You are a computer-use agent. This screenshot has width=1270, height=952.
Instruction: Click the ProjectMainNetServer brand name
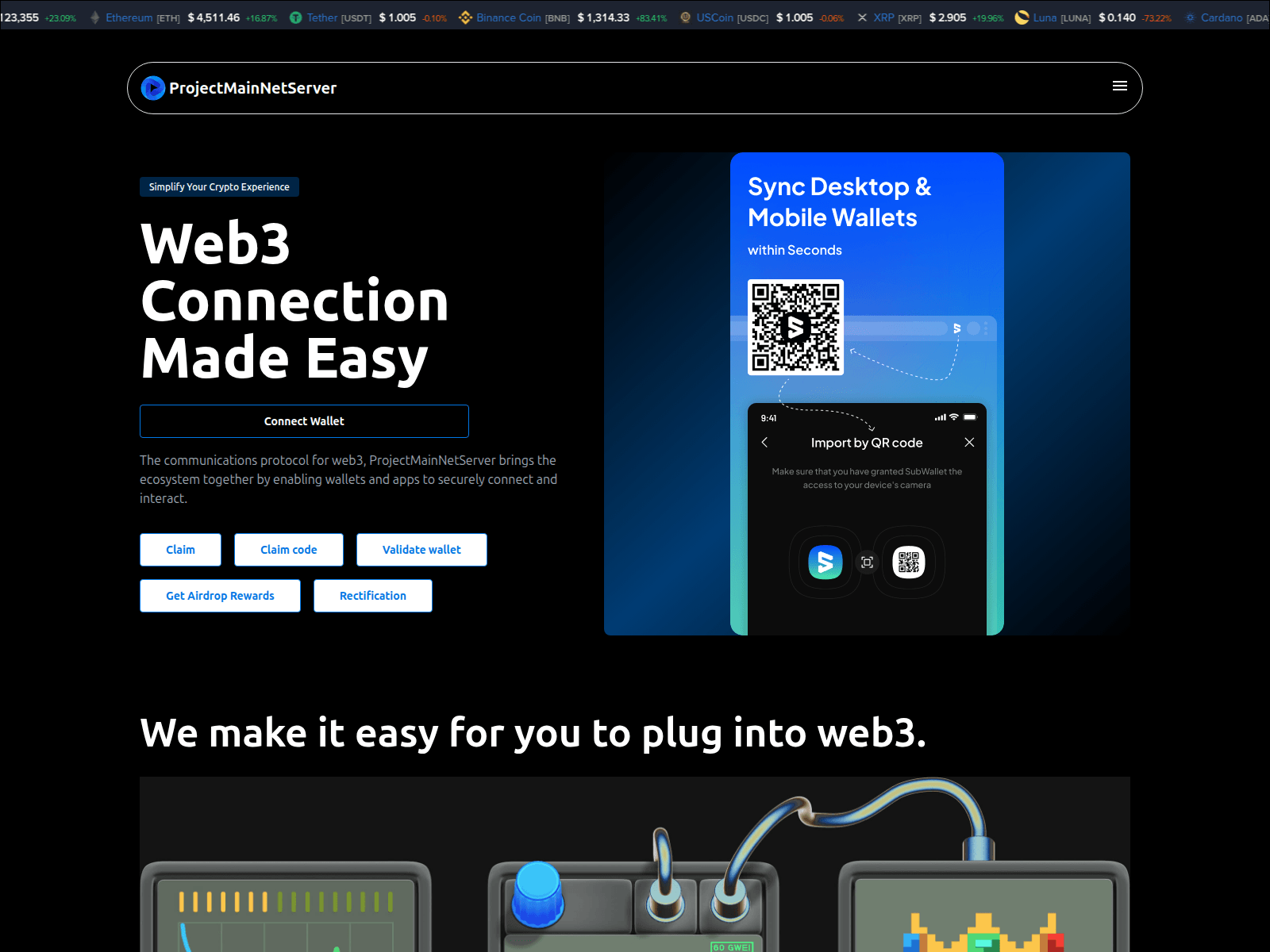pyautogui.click(x=252, y=88)
